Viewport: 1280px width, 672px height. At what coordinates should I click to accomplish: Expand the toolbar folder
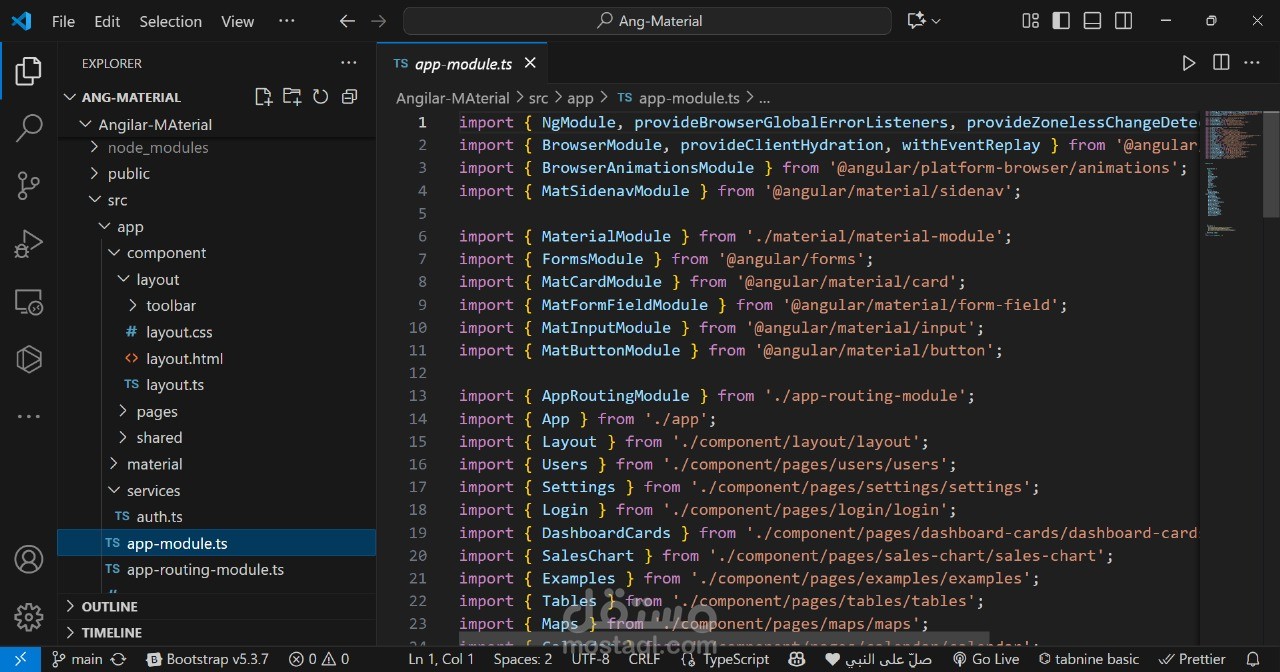(x=170, y=305)
